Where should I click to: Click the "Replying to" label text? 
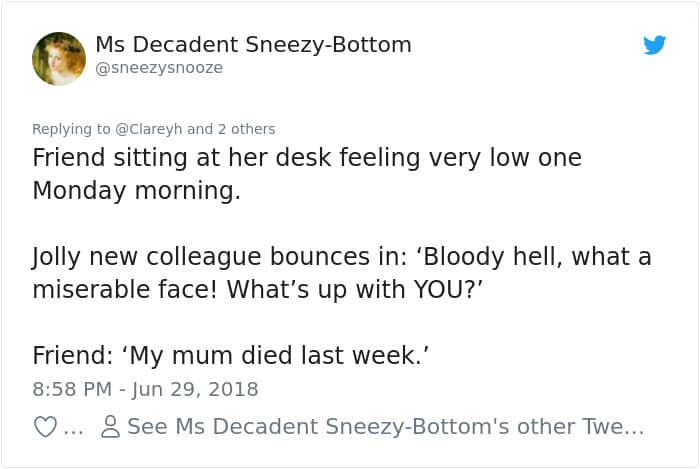[71, 129]
